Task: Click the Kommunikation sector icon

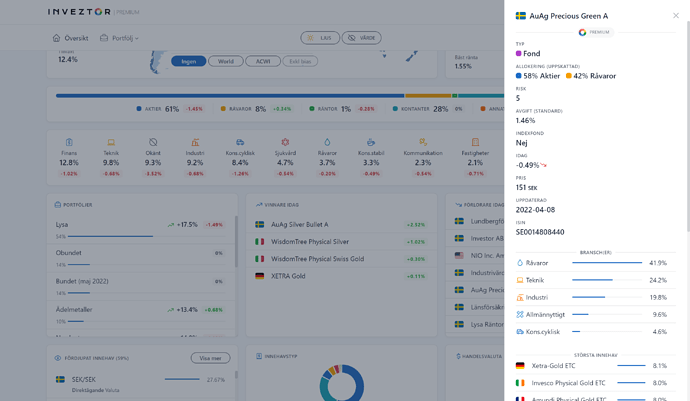Action: click(x=423, y=142)
